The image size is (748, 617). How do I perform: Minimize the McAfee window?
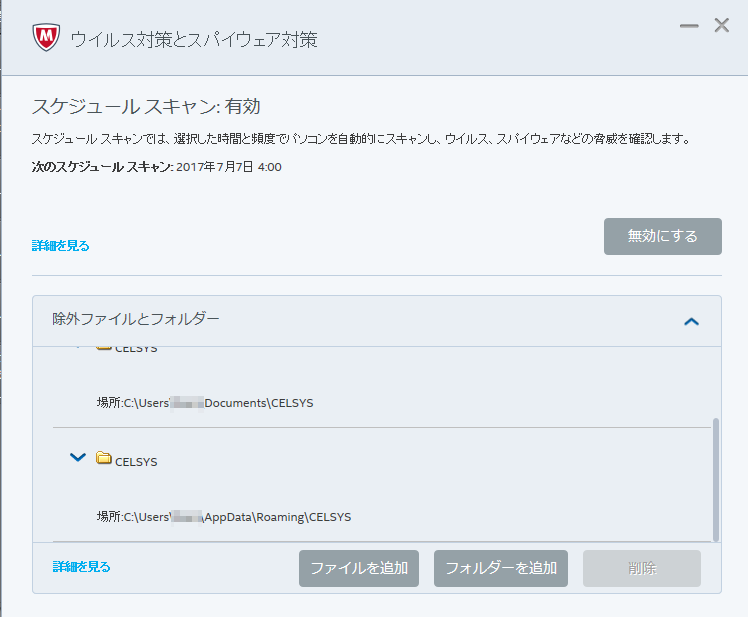(x=689, y=26)
